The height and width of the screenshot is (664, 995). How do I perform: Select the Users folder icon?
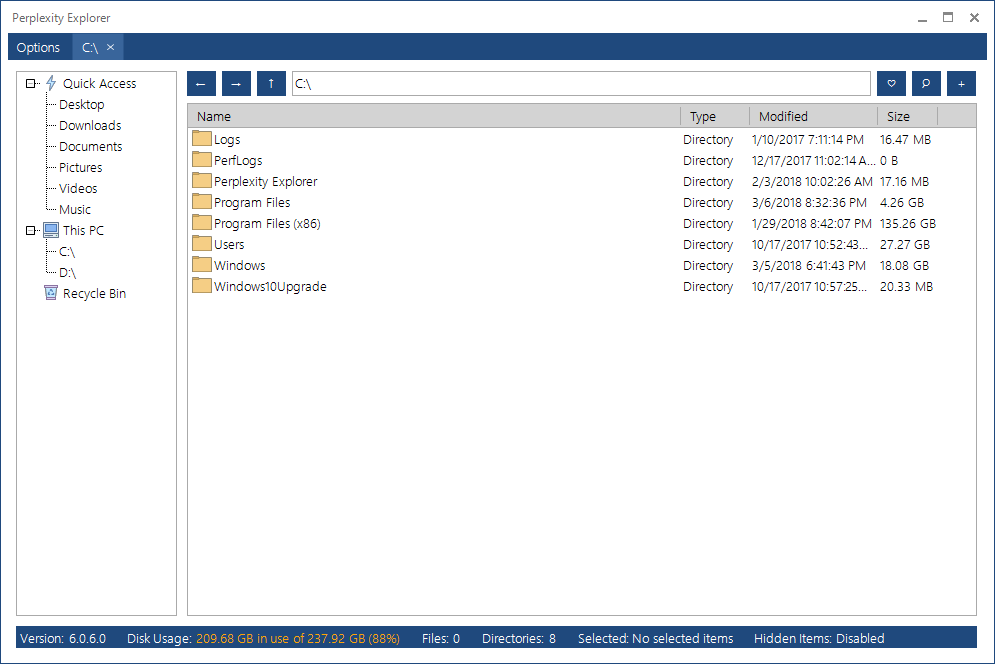point(202,243)
